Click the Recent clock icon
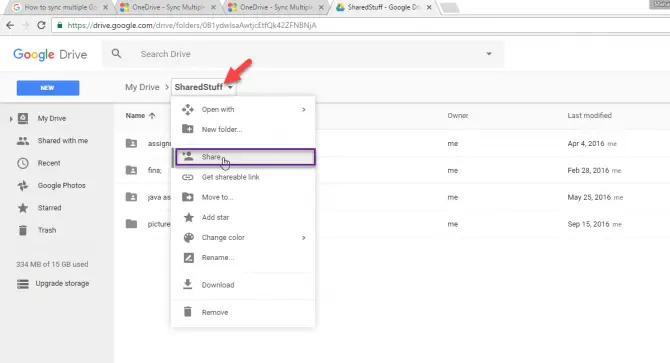This screenshot has width=670, height=363. tap(23, 163)
